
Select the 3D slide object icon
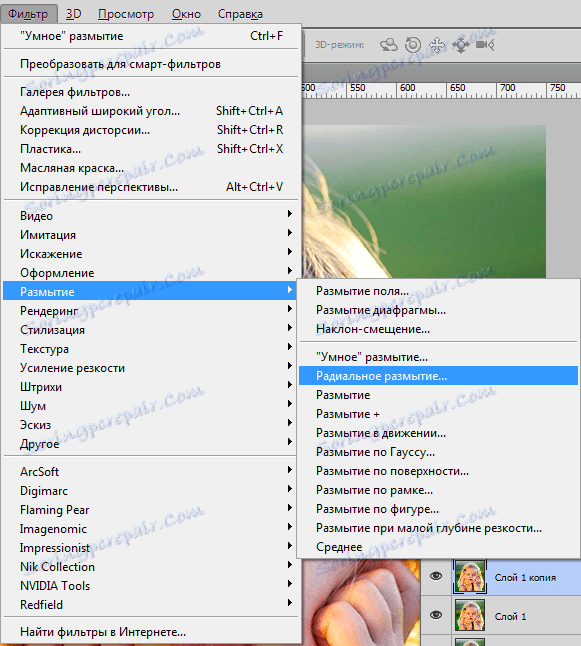(461, 44)
